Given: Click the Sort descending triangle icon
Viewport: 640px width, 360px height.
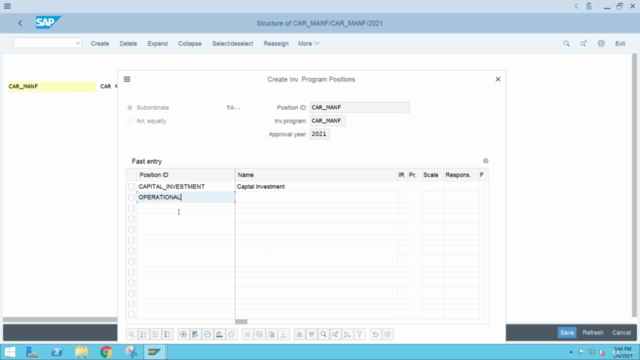Looking at the screenshot, I should pyautogui.click(x=311, y=334).
